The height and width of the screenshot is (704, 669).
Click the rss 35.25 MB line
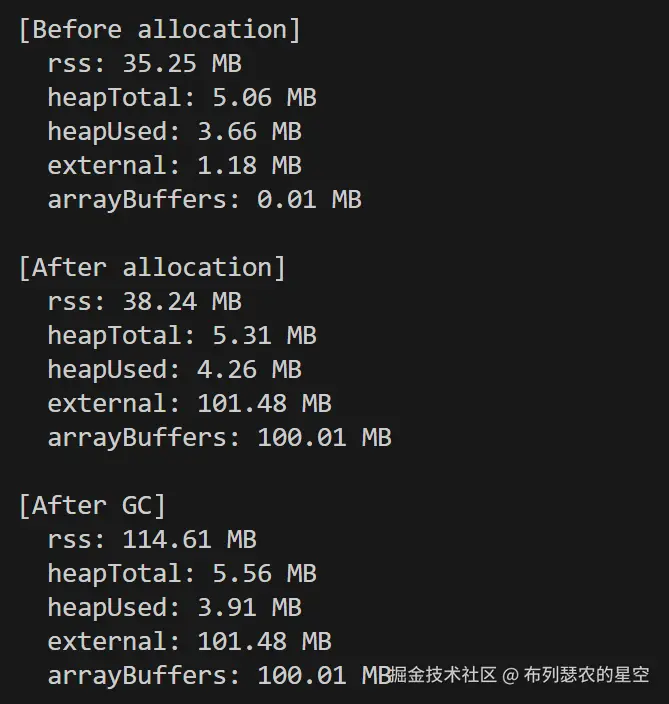144,64
